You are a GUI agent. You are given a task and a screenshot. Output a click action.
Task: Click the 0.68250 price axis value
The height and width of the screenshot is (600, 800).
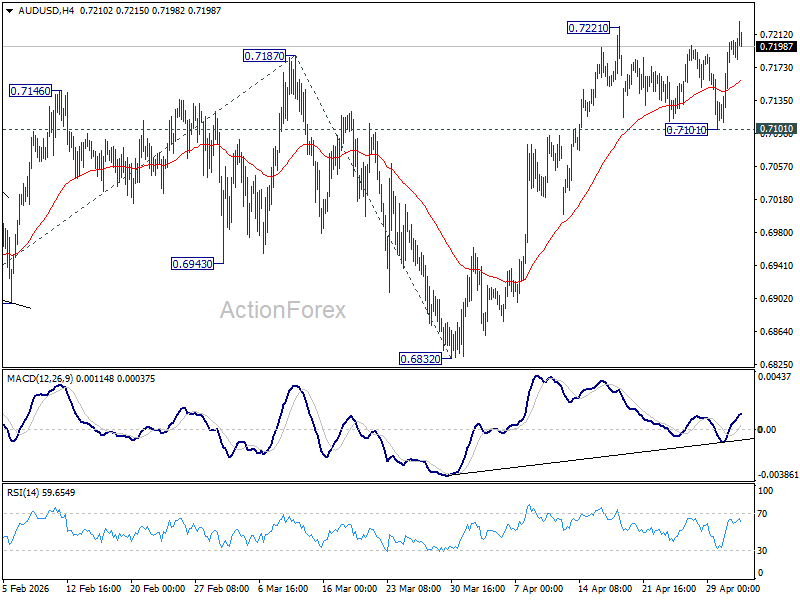coord(777,365)
